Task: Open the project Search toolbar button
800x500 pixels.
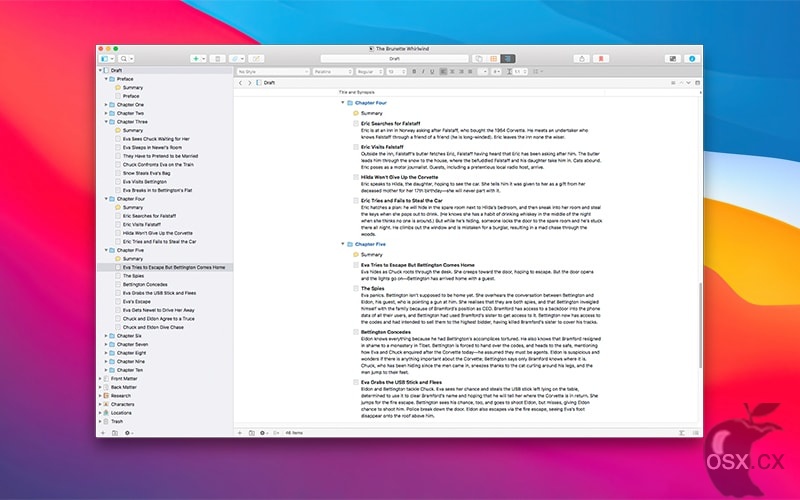Action: (126, 59)
